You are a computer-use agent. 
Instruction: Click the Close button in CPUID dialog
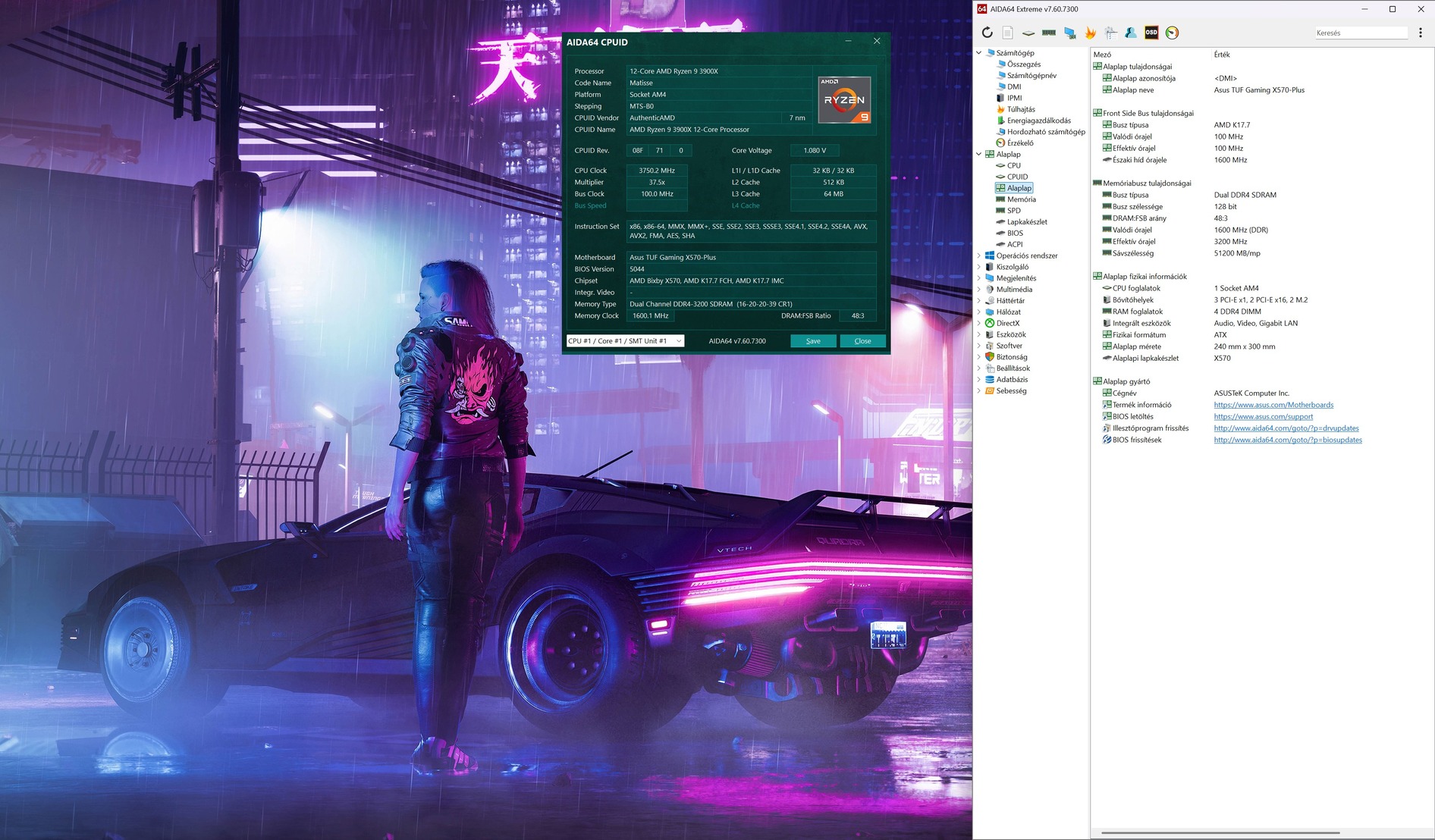[862, 341]
